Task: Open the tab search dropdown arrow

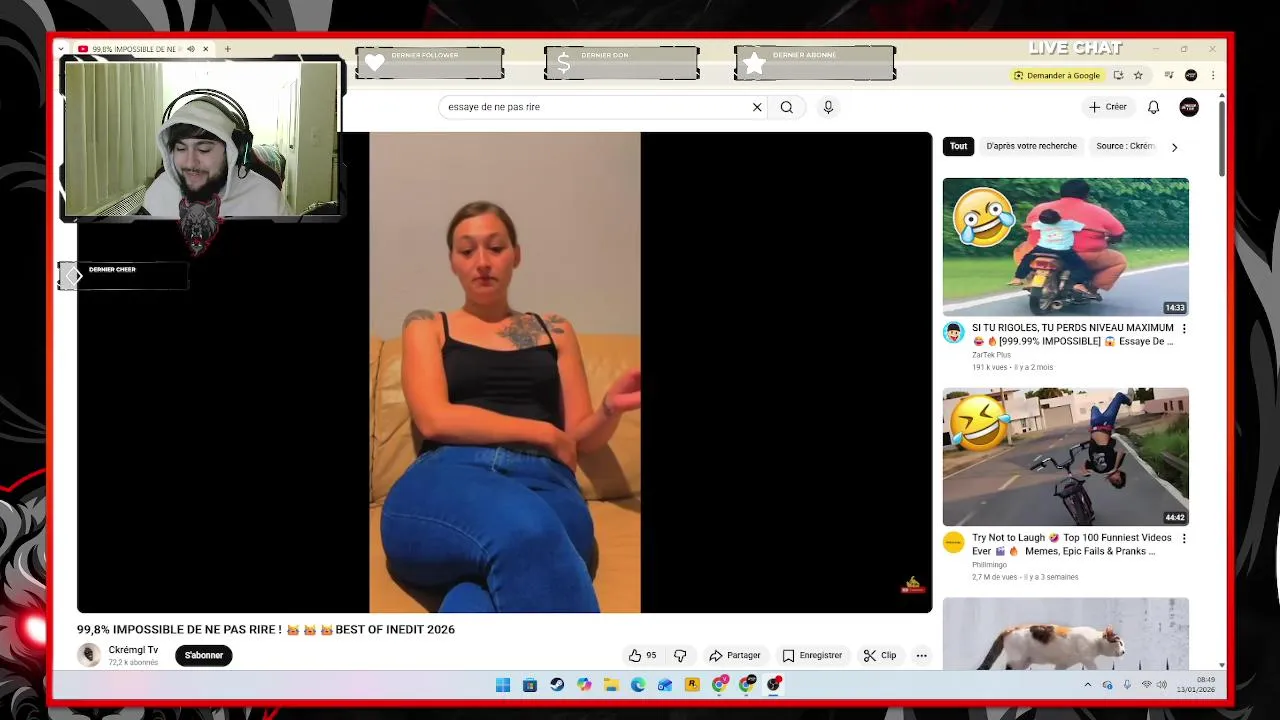Action: [x=61, y=49]
